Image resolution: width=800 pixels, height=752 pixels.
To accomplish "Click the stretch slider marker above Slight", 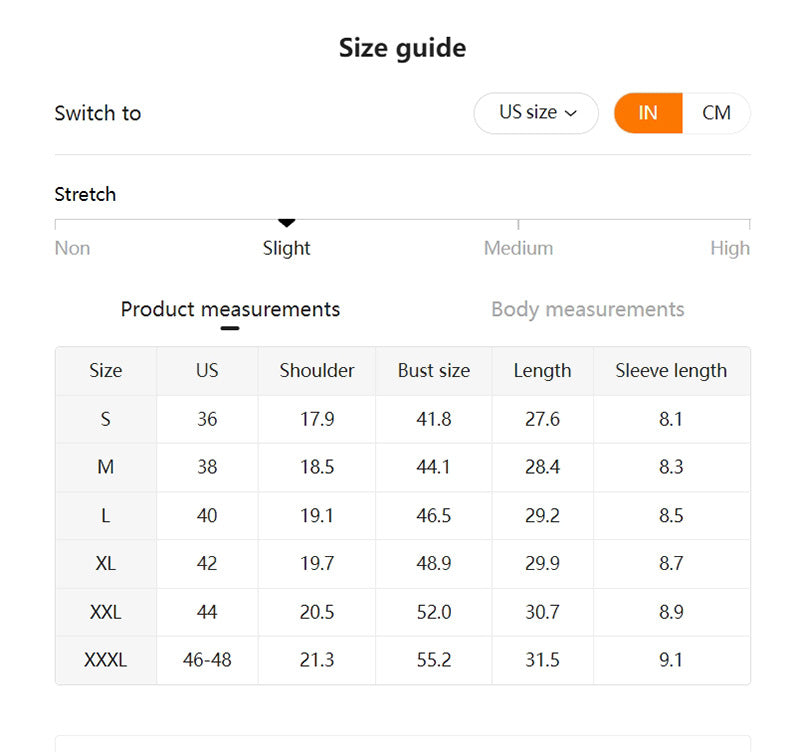I will 287,222.
